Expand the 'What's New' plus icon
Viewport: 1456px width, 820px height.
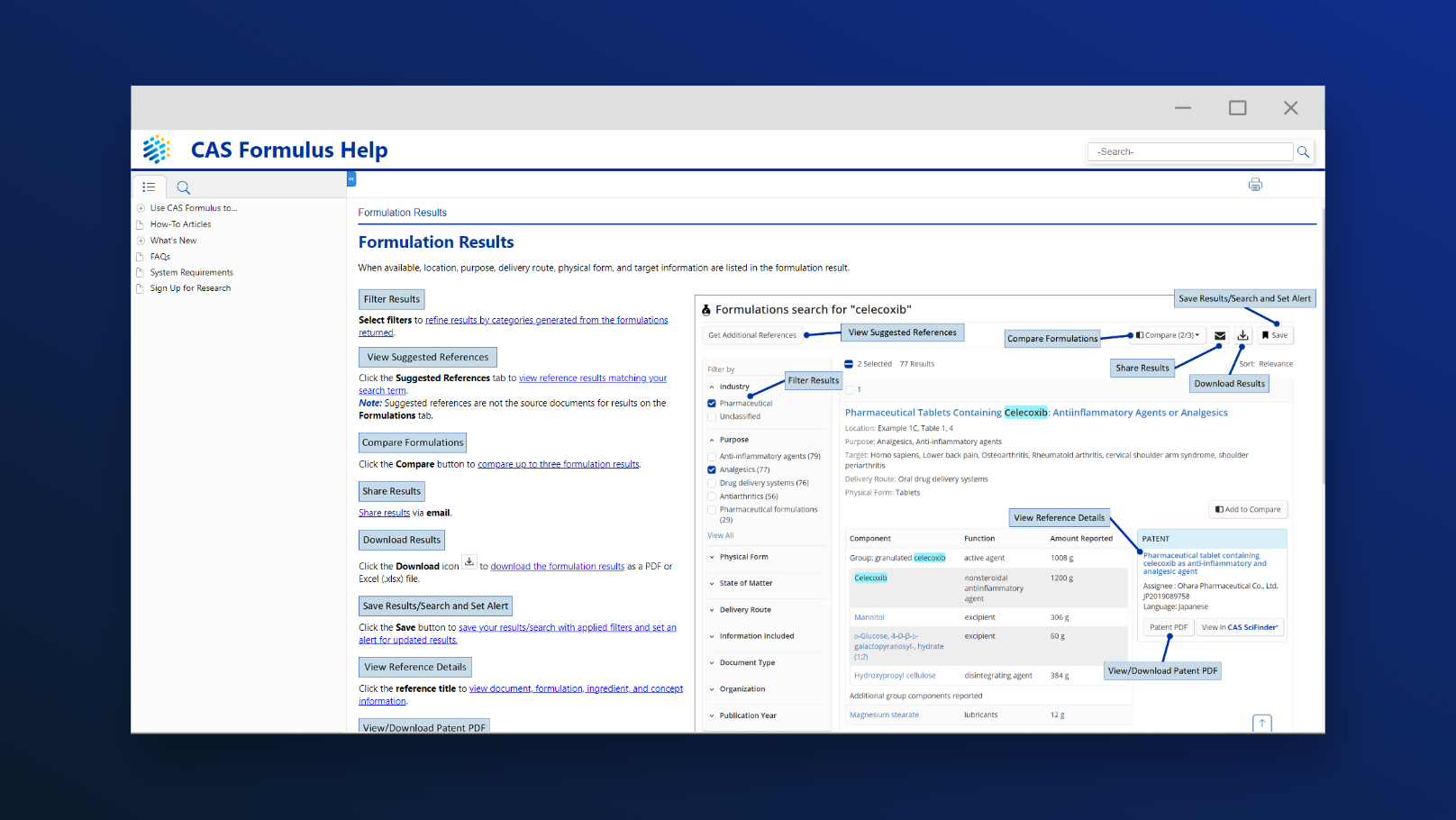[x=141, y=241]
